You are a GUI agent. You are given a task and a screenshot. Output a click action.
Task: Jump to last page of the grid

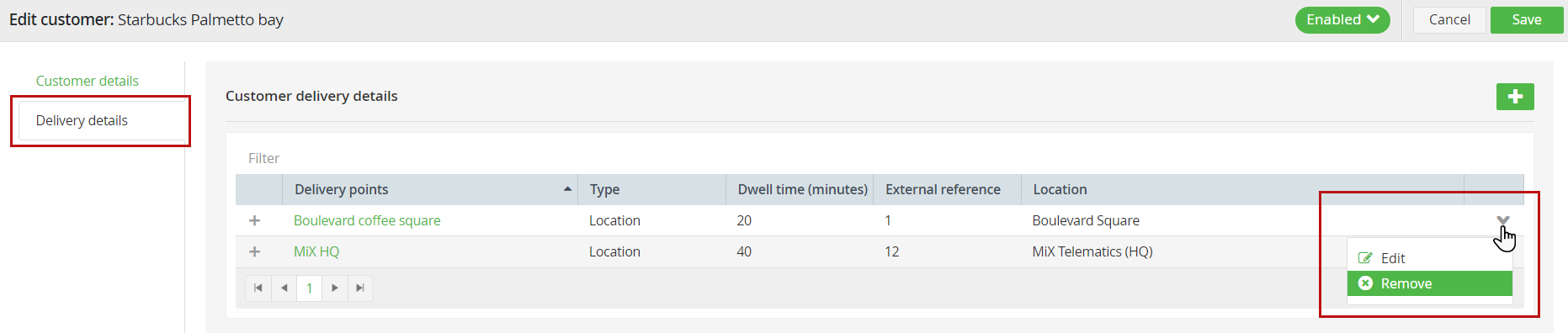pyautogui.click(x=360, y=288)
